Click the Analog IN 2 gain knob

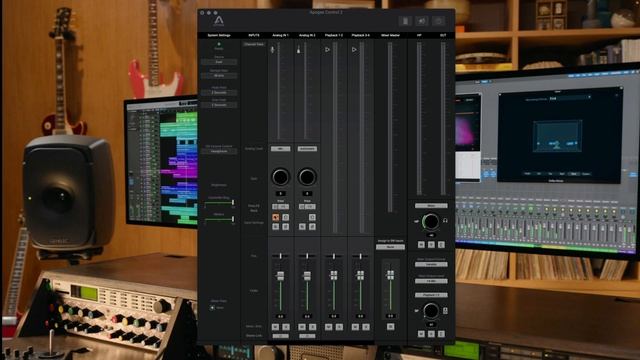[307, 177]
